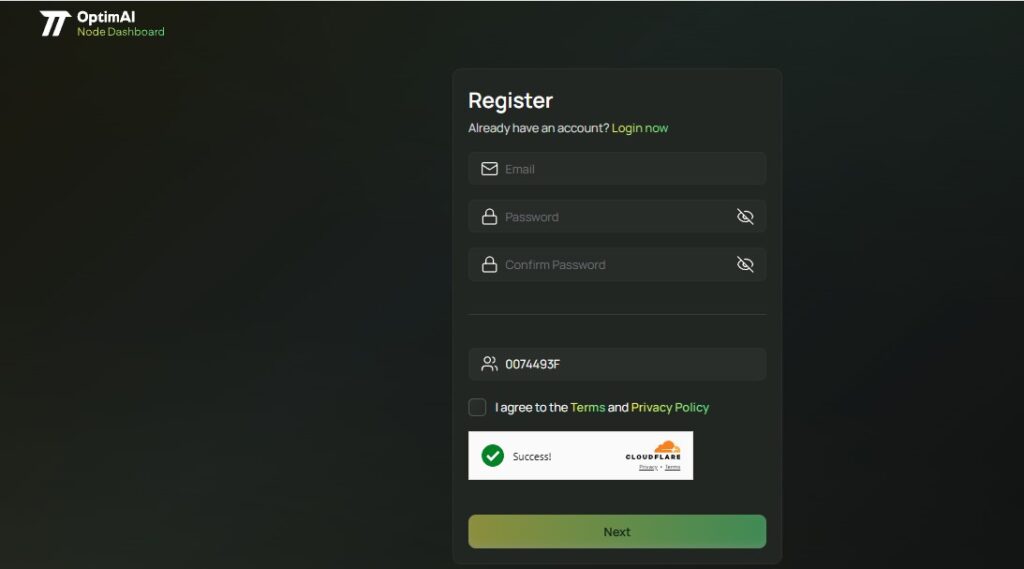1024x569 pixels.
Task: Check the agree to Terms checkbox
Action: click(x=477, y=407)
